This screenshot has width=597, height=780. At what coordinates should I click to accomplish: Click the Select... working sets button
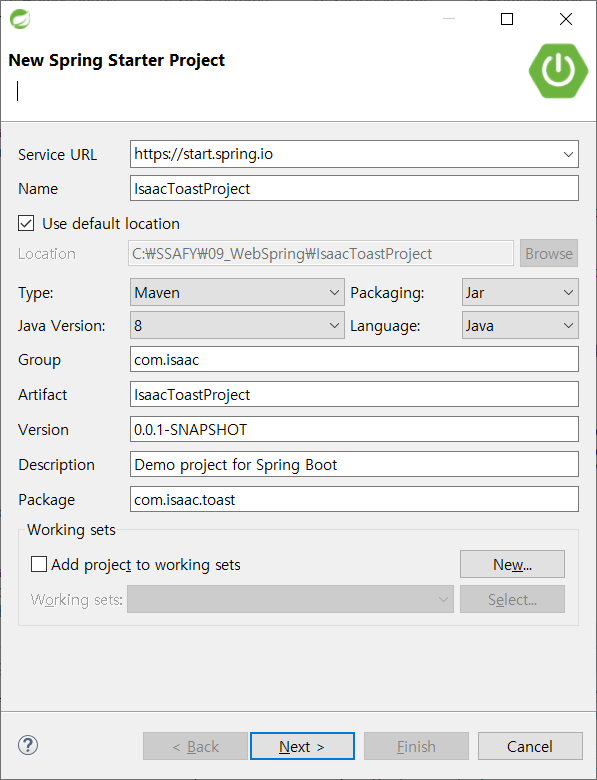click(x=512, y=599)
